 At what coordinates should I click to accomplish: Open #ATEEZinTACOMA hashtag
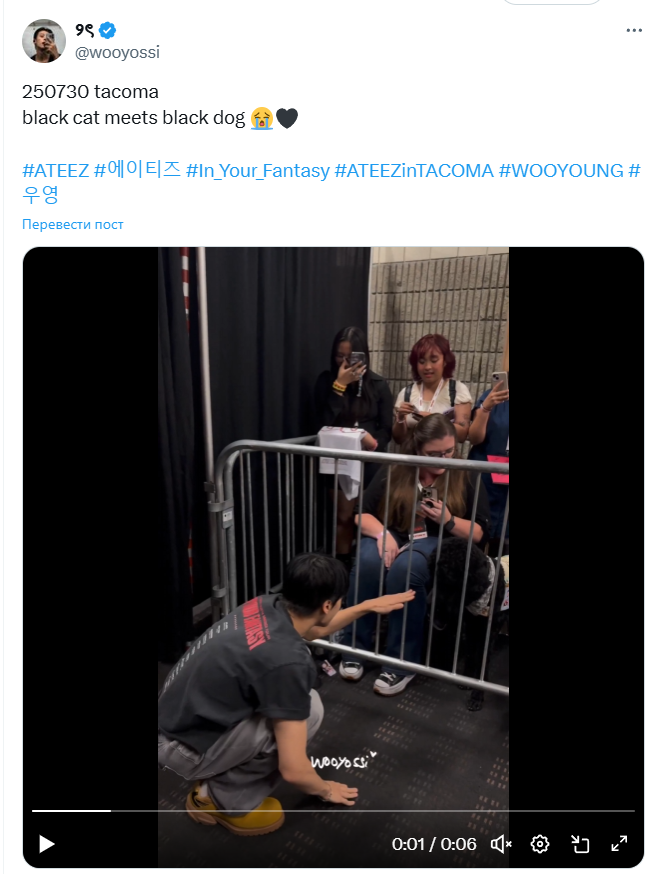[414, 171]
